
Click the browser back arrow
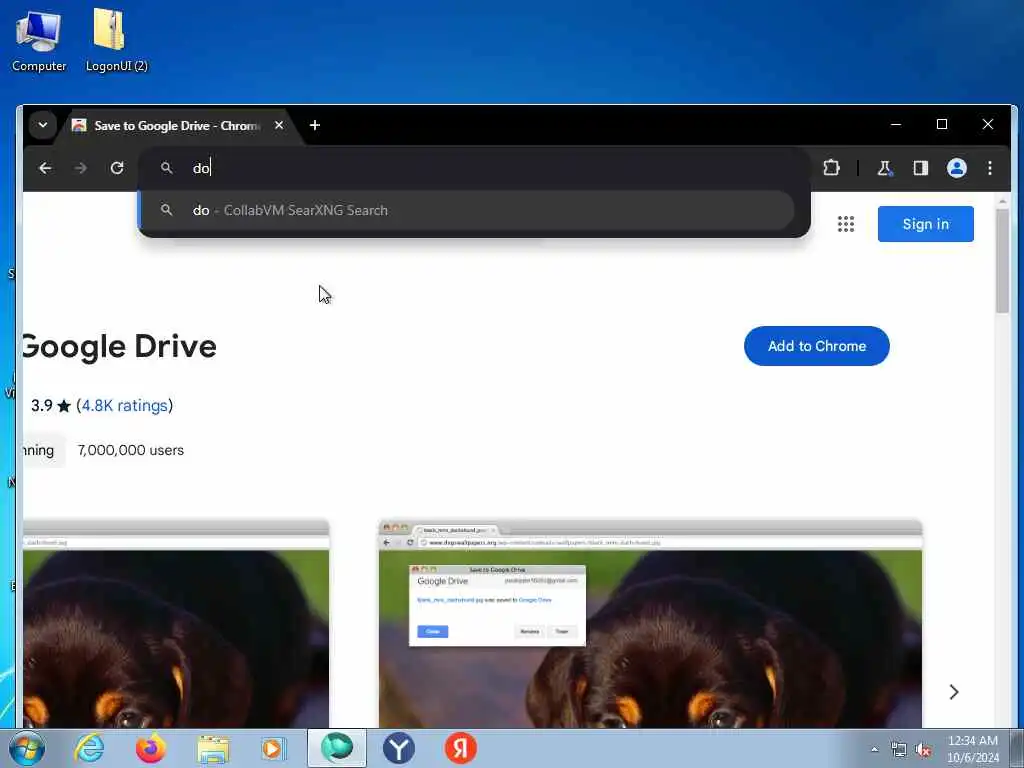(45, 168)
